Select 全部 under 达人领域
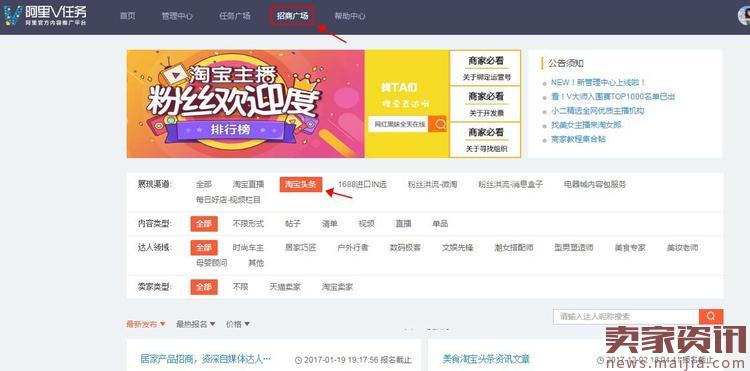The image size is (750, 371). click(x=204, y=248)
